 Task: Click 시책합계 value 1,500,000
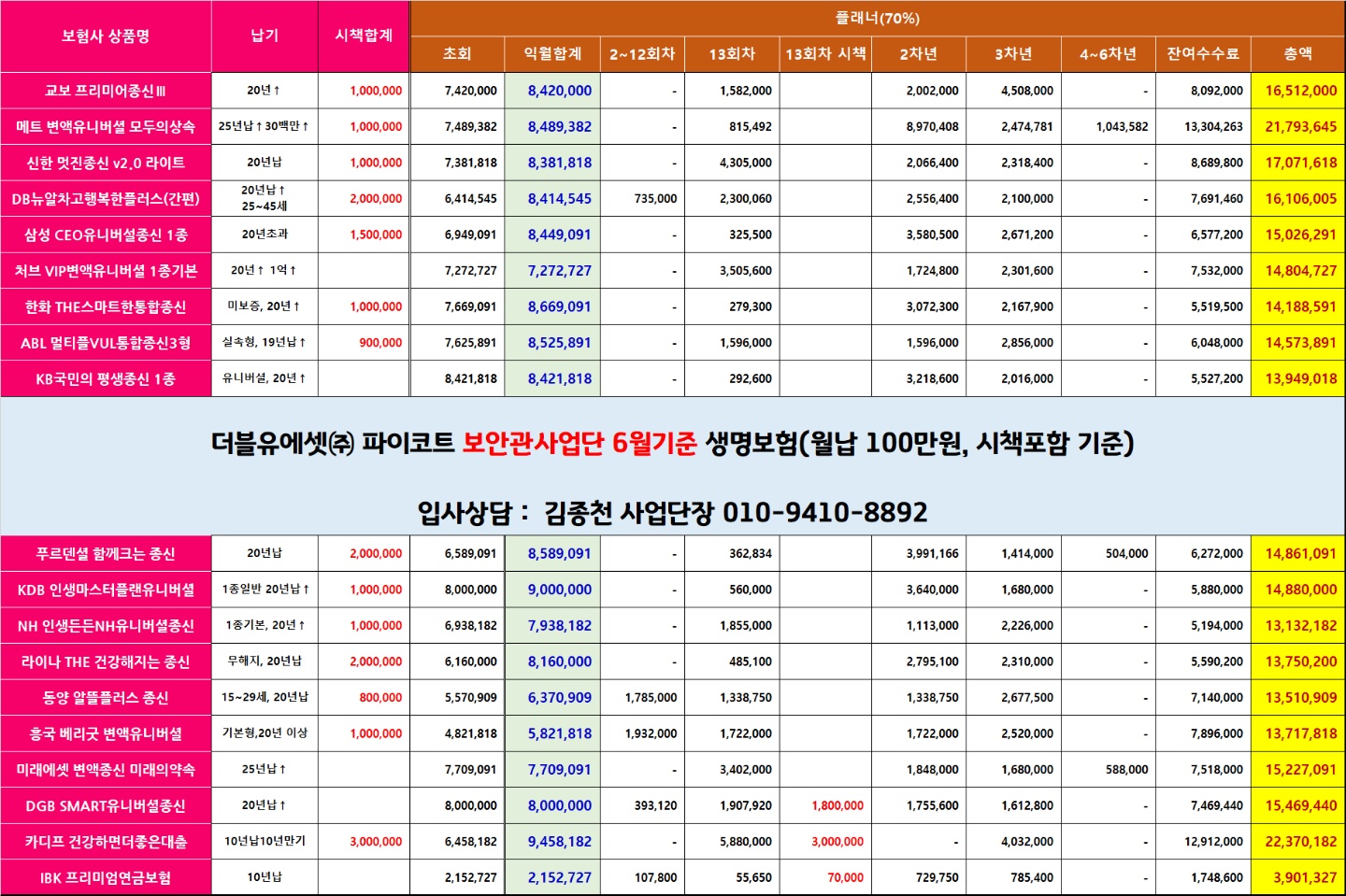(x=376, y=235)
